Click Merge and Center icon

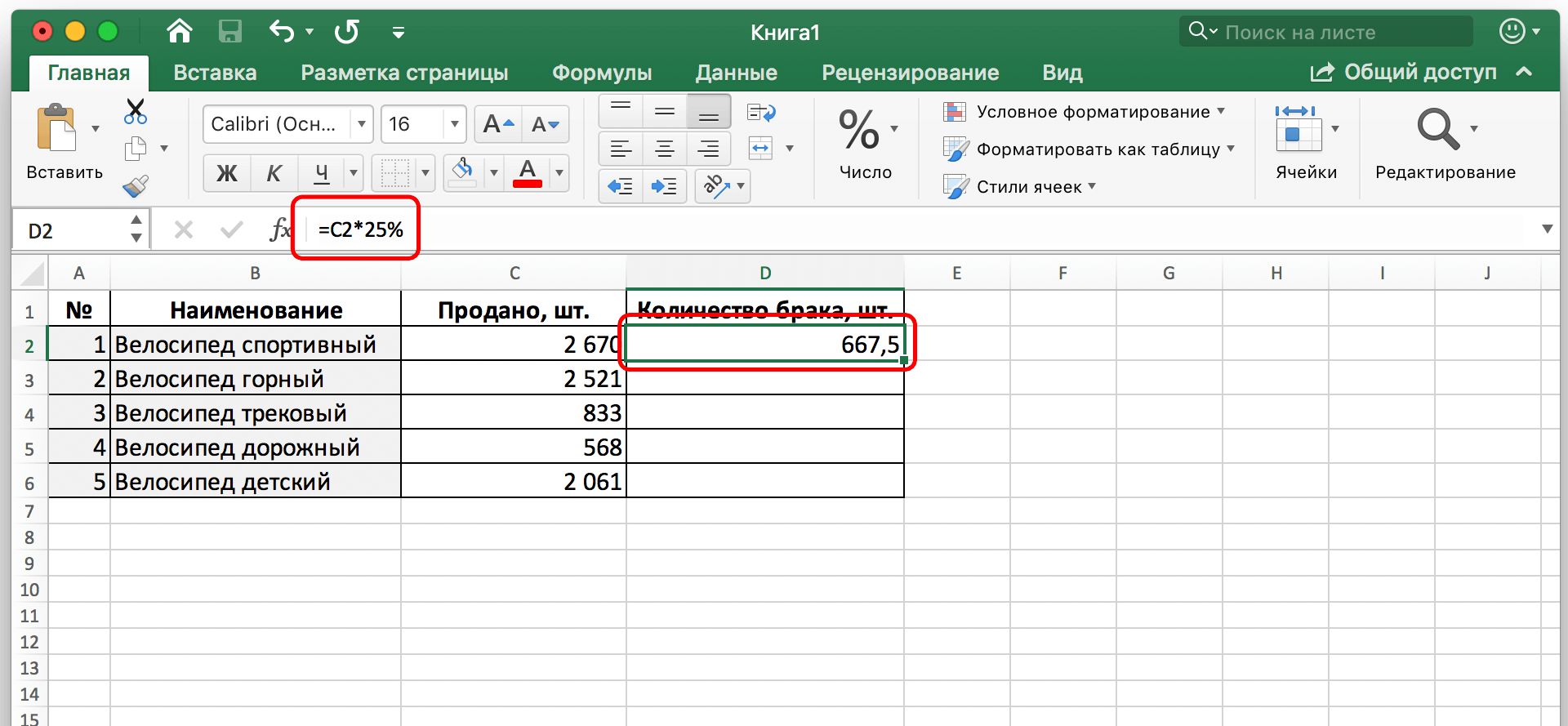(x=761, y=149)
